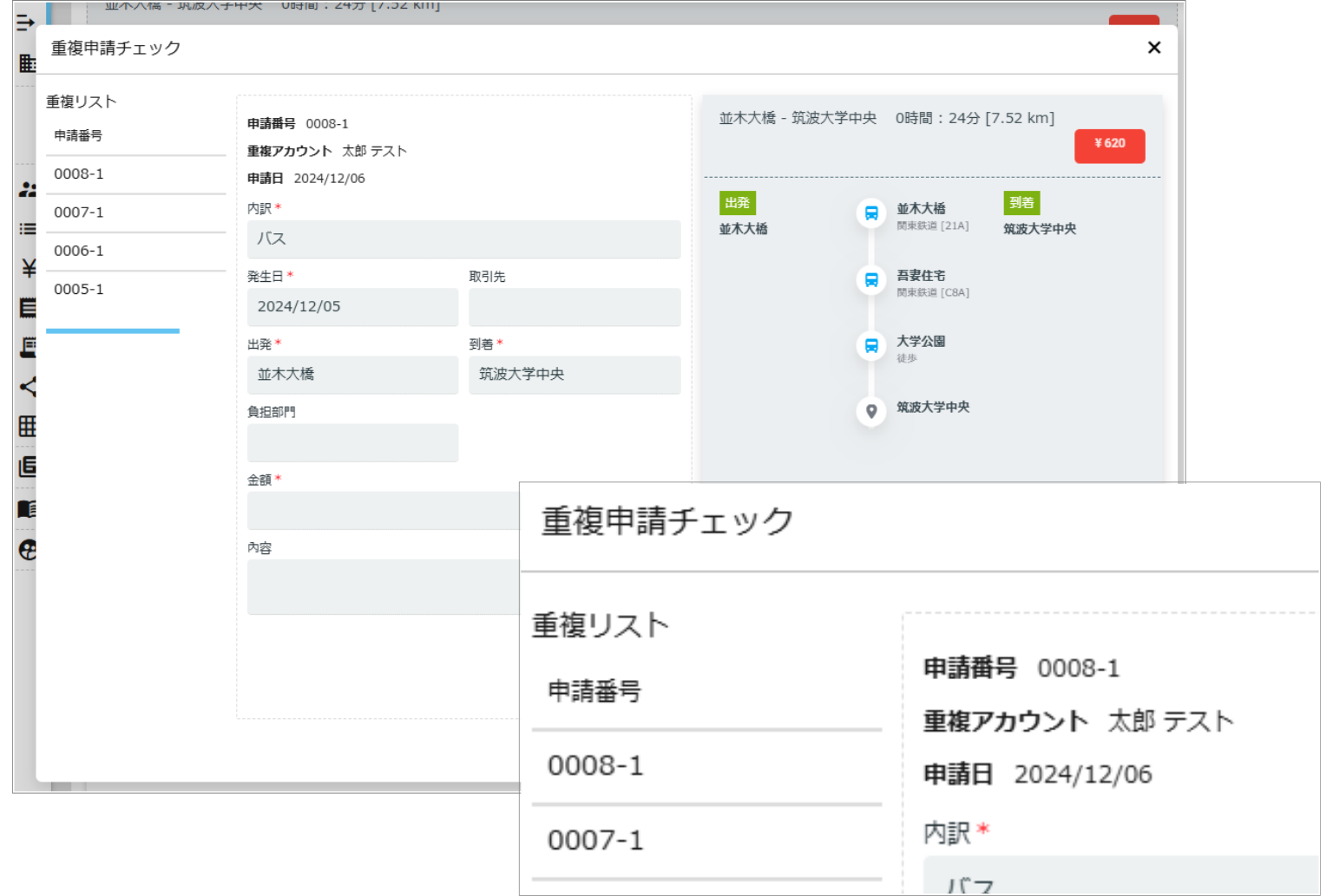
Task: Open the people icon in sidebar
Action: coord(28,189)
